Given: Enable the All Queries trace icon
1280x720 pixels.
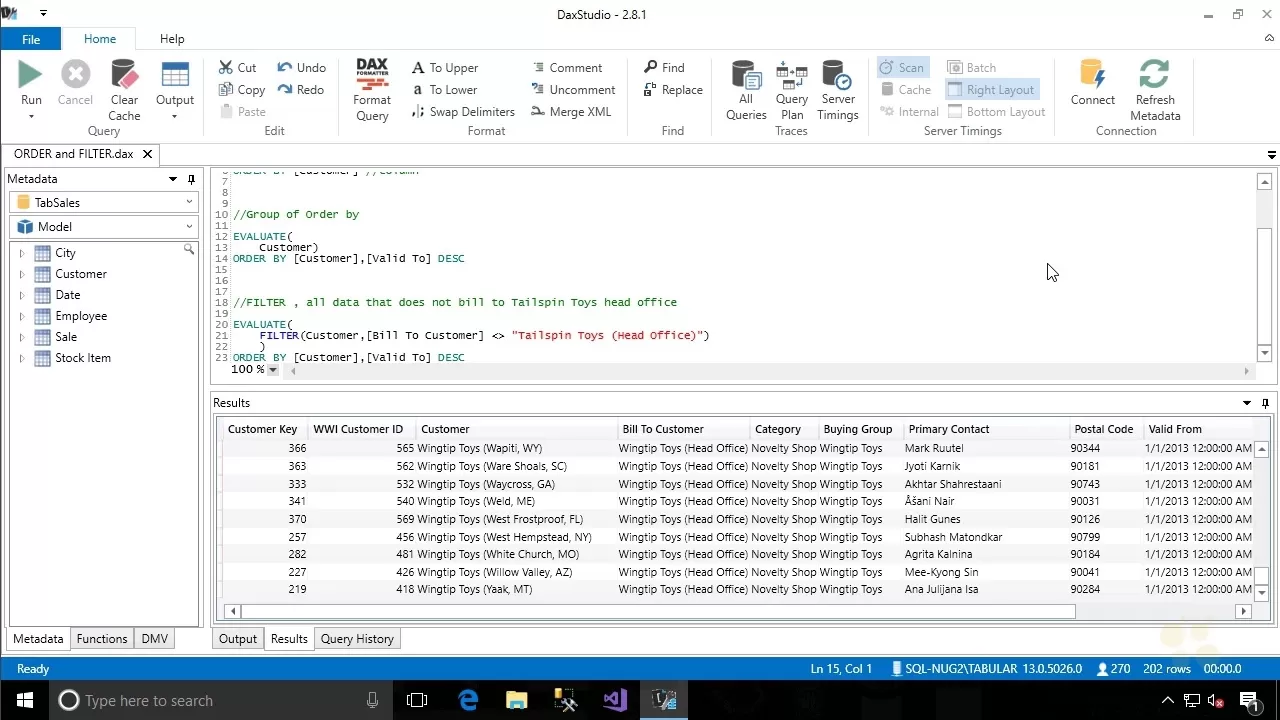Looking at the screenshot, I should [745, 88].
